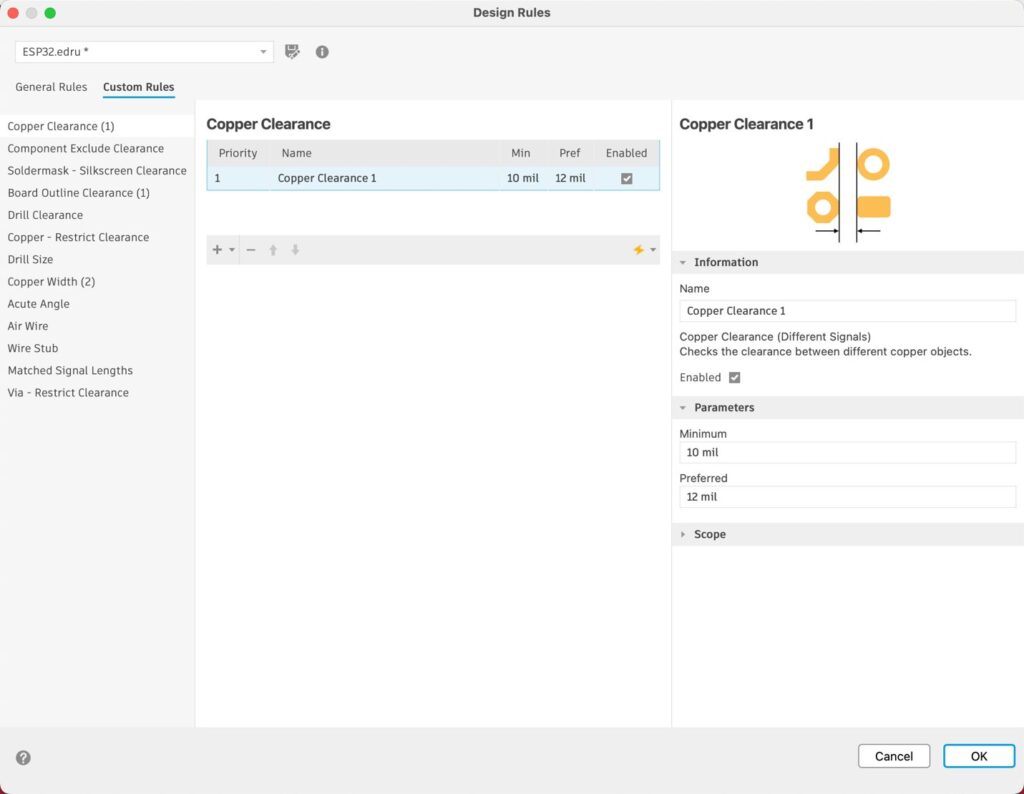
Task: Open the help question mark icon
Action: [23, 757]
